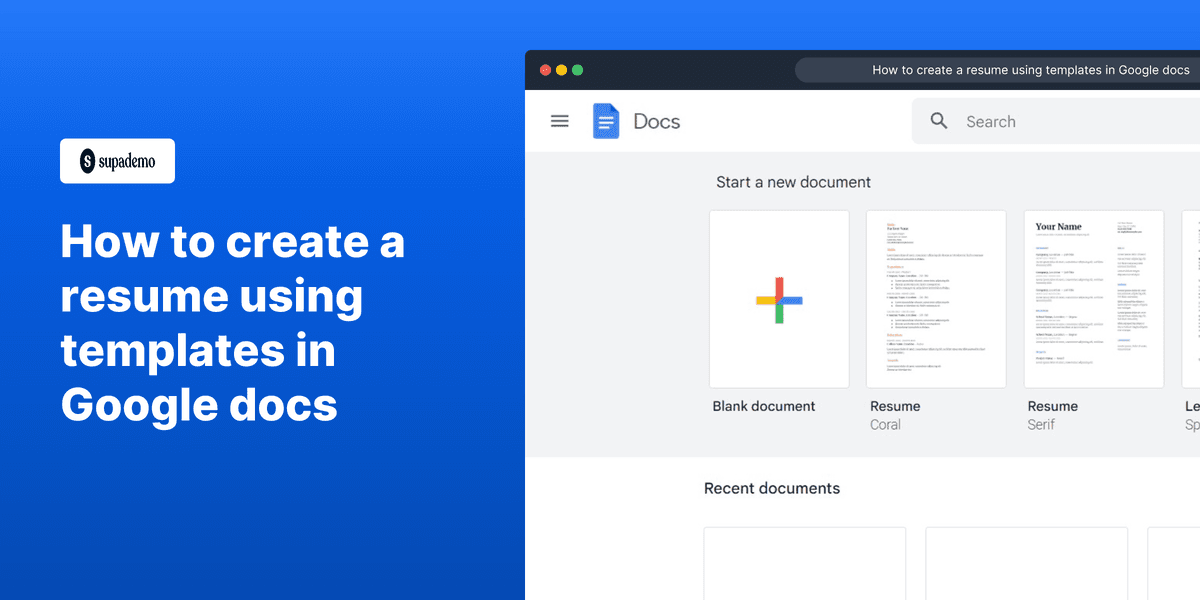Choose the Resume Serif template
1200x600 pixels.
1093,298
